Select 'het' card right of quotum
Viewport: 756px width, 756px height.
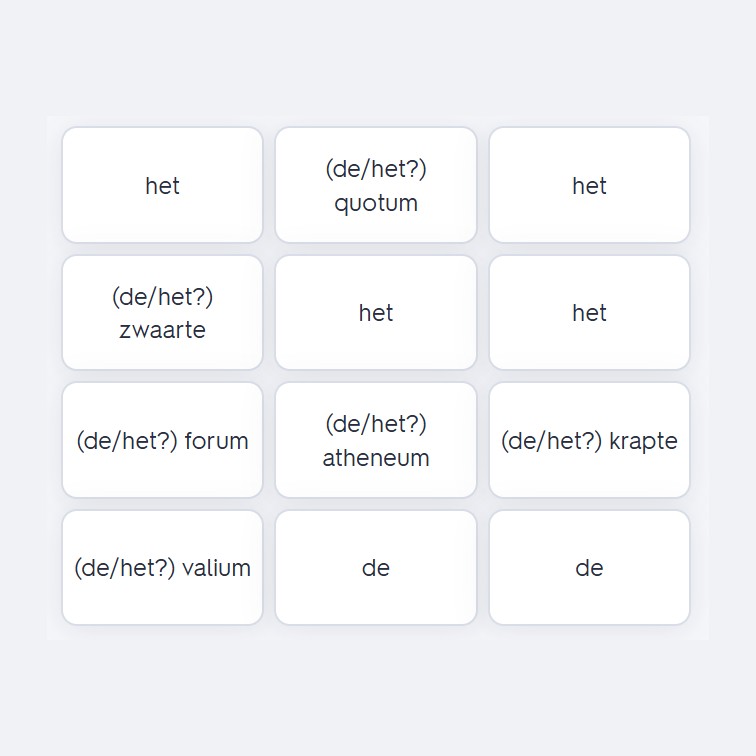(589, 185)
